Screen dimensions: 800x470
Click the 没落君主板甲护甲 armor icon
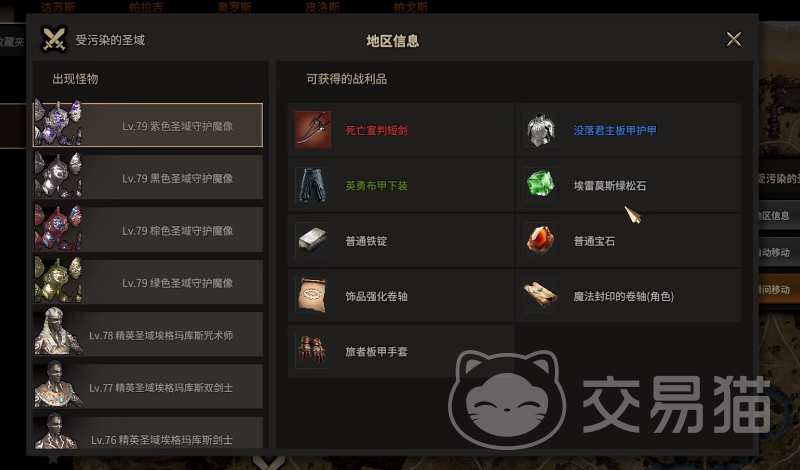click(x=540, y=130)
